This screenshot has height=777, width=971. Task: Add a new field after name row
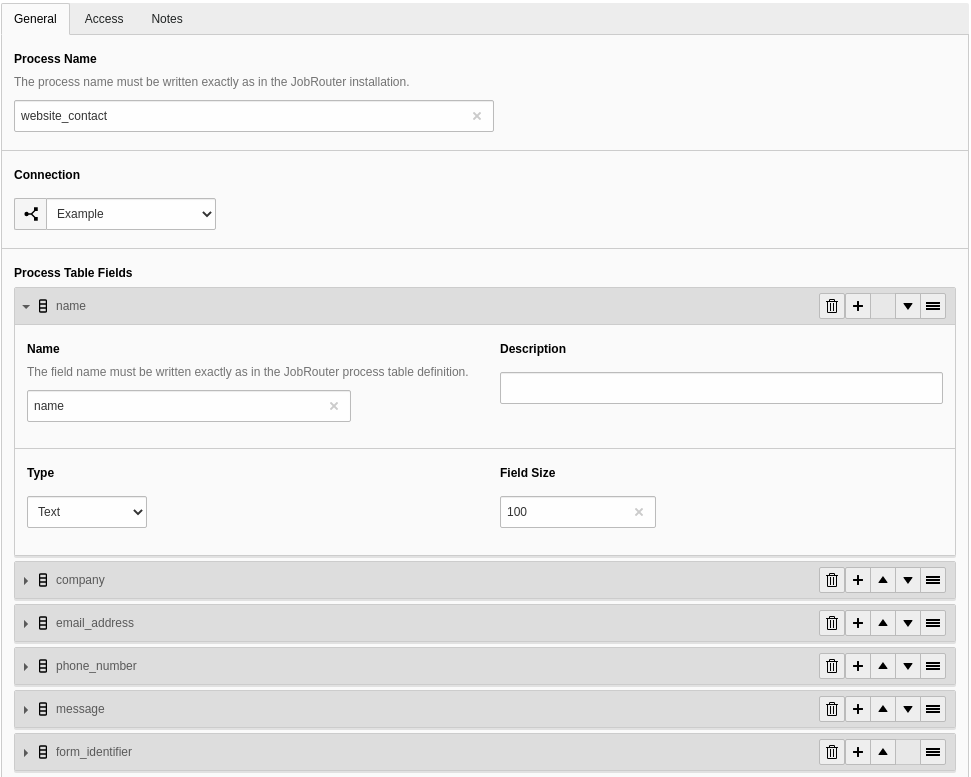click(858, 306)
